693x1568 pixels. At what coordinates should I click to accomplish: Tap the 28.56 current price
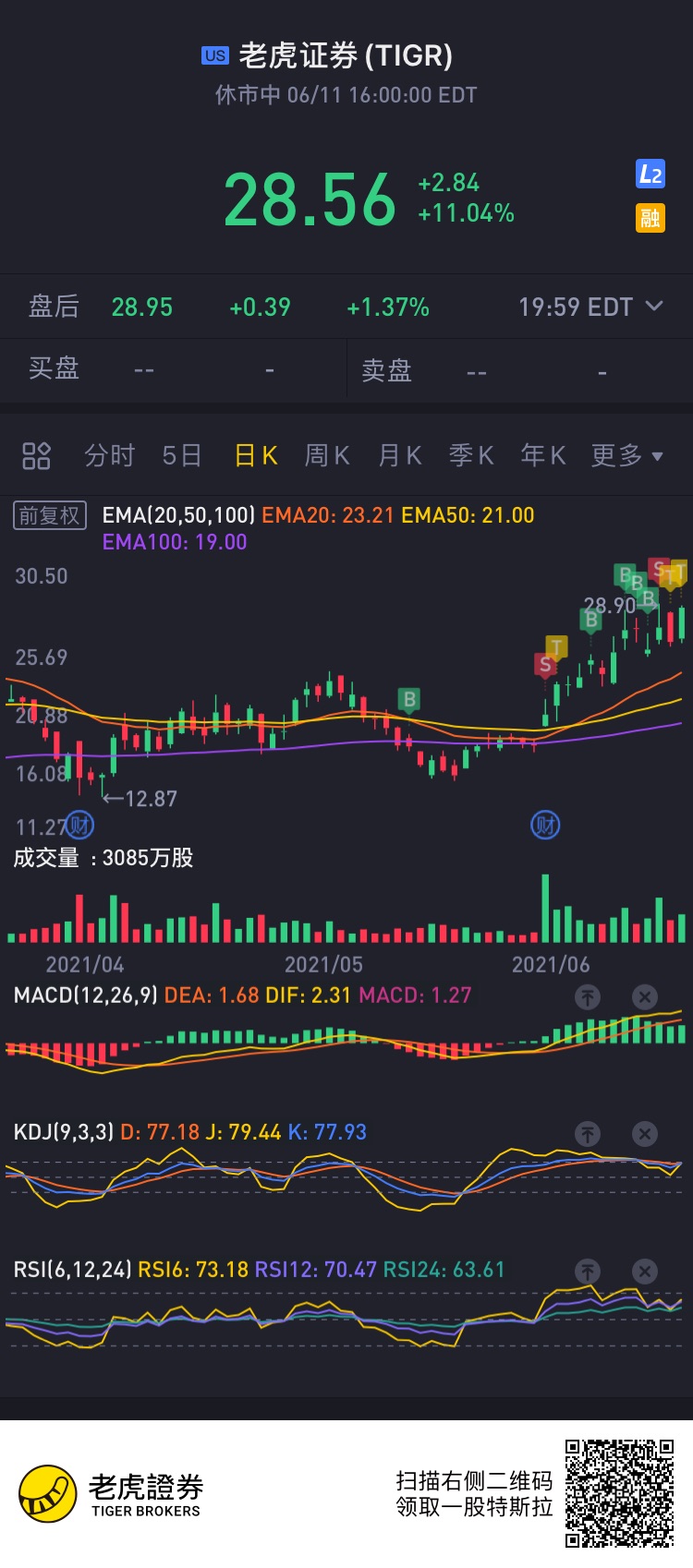pyautogui.click(x=310, y=200)
